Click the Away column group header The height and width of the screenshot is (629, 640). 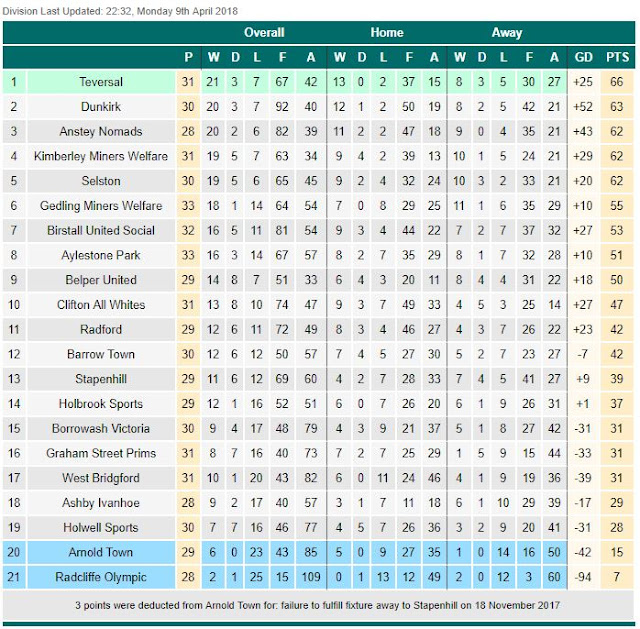[507, 32]
